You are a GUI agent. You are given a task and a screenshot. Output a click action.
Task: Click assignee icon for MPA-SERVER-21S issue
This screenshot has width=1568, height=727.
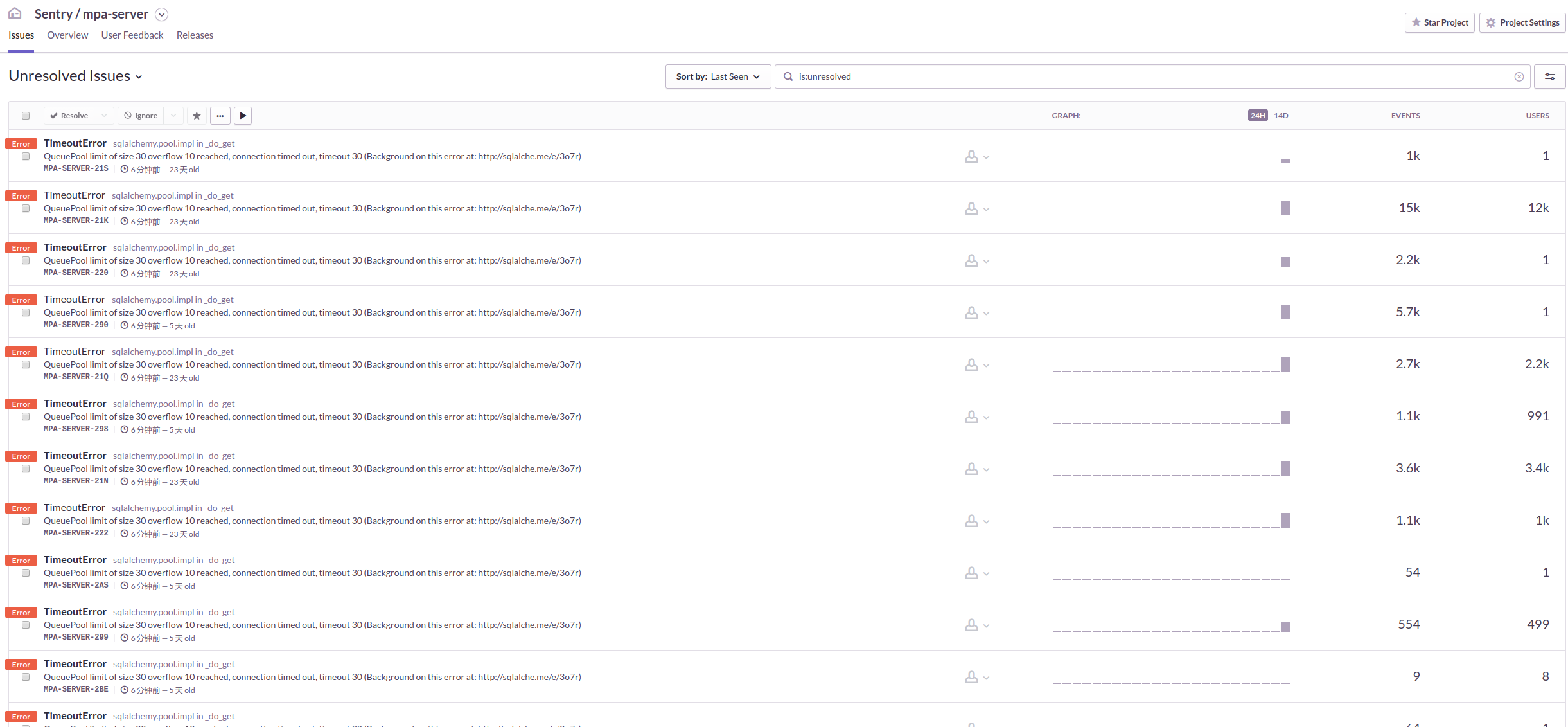pyautogui.click(x=972, y=156)
